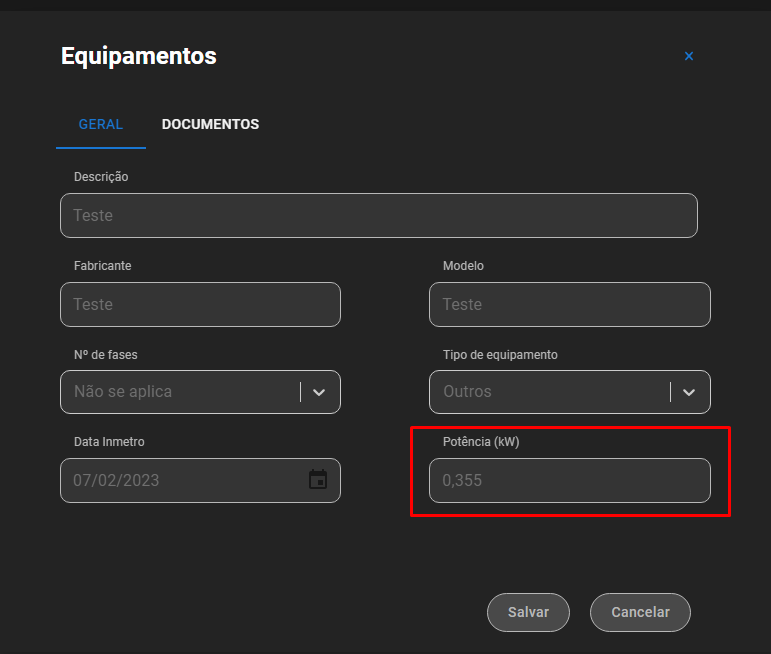
Task: Click the 'Outros' selected equipment type
Action: click(467, 392)
